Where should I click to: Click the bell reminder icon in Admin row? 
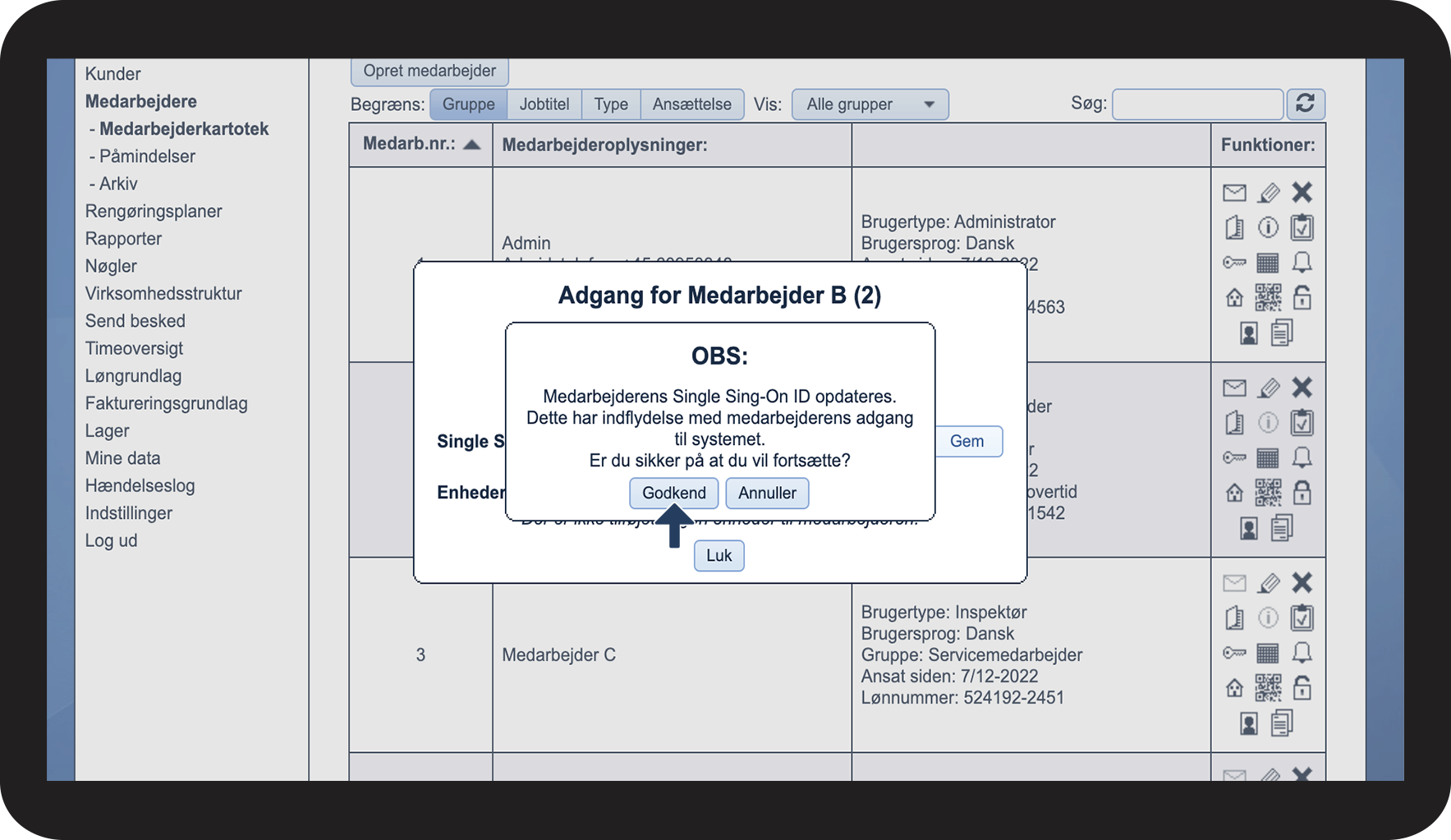pyautogui.click(x=1302, y=263)
